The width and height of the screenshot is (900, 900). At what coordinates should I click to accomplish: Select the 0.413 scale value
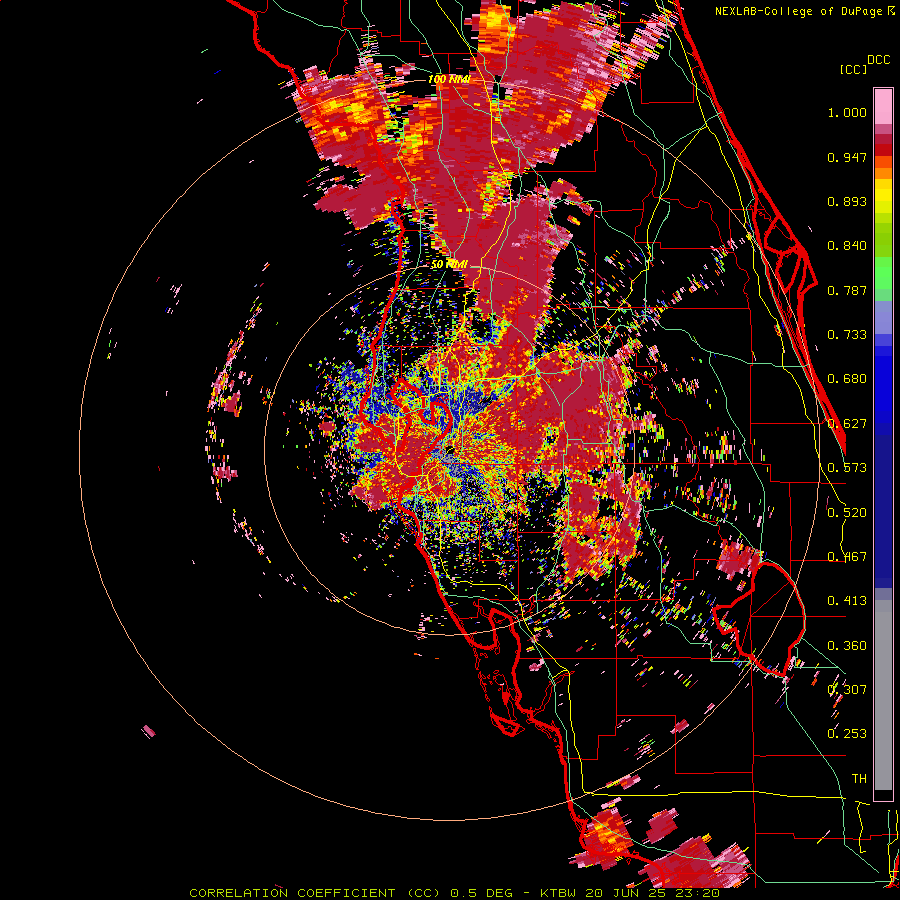pos(847,601)
